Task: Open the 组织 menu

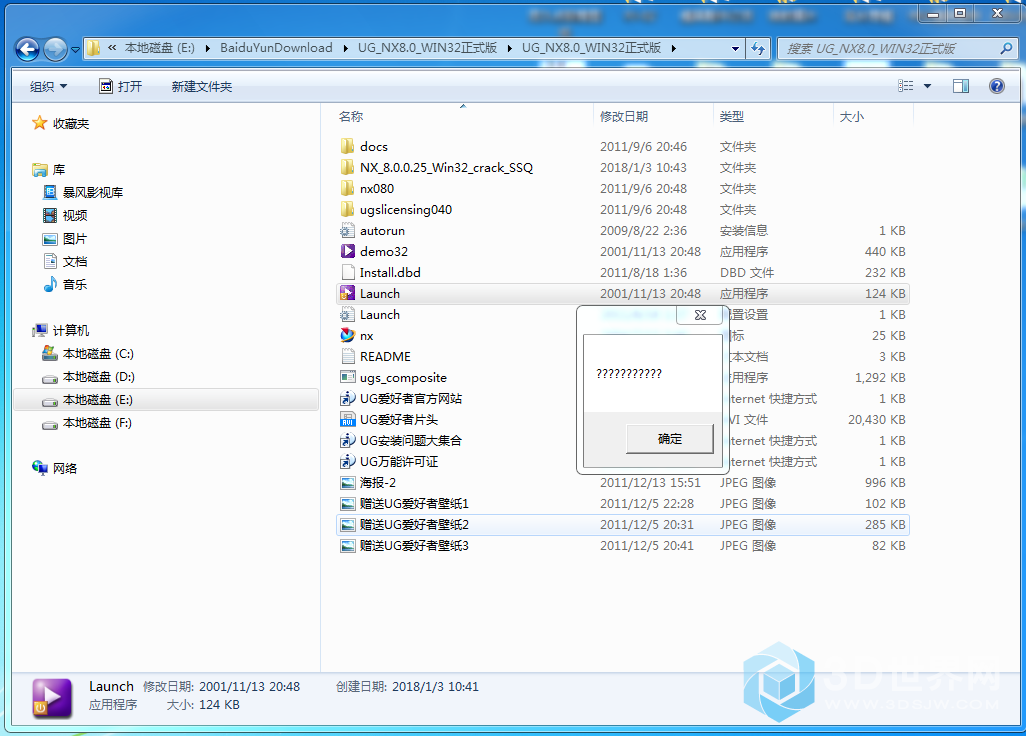Action: (48, 86)
